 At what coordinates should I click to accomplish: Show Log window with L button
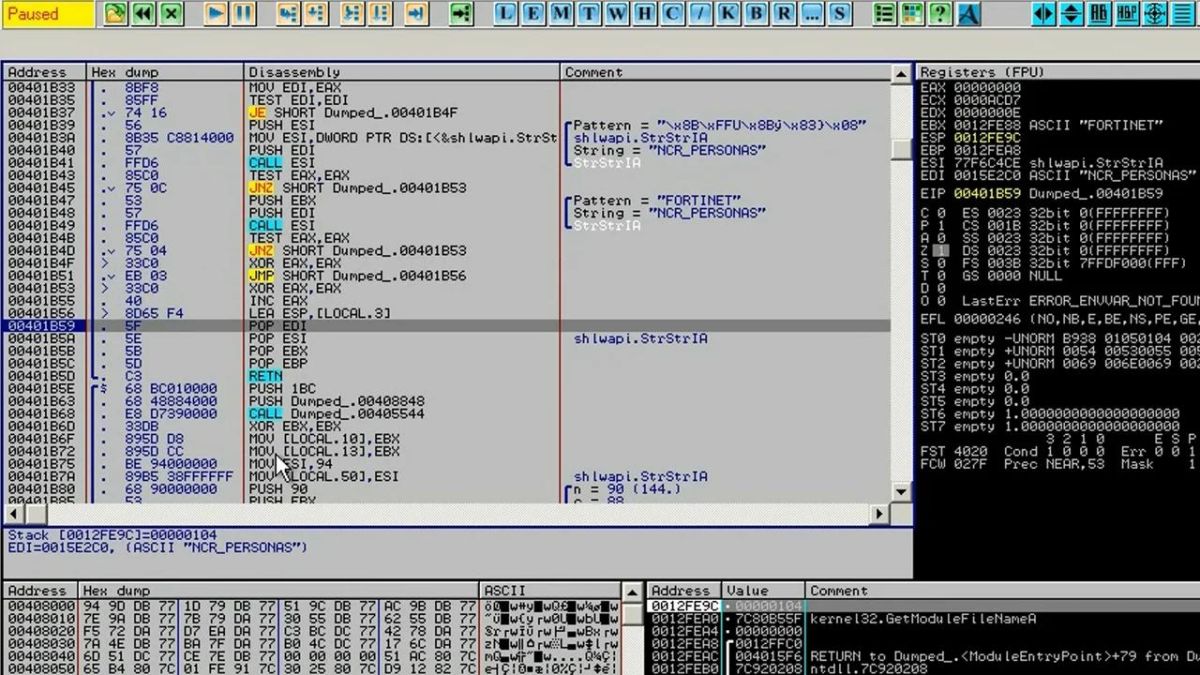(507, 14)
